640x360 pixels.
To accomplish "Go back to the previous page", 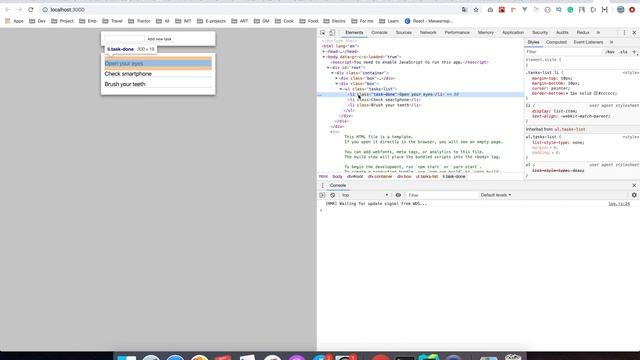I will coord(8,9).
